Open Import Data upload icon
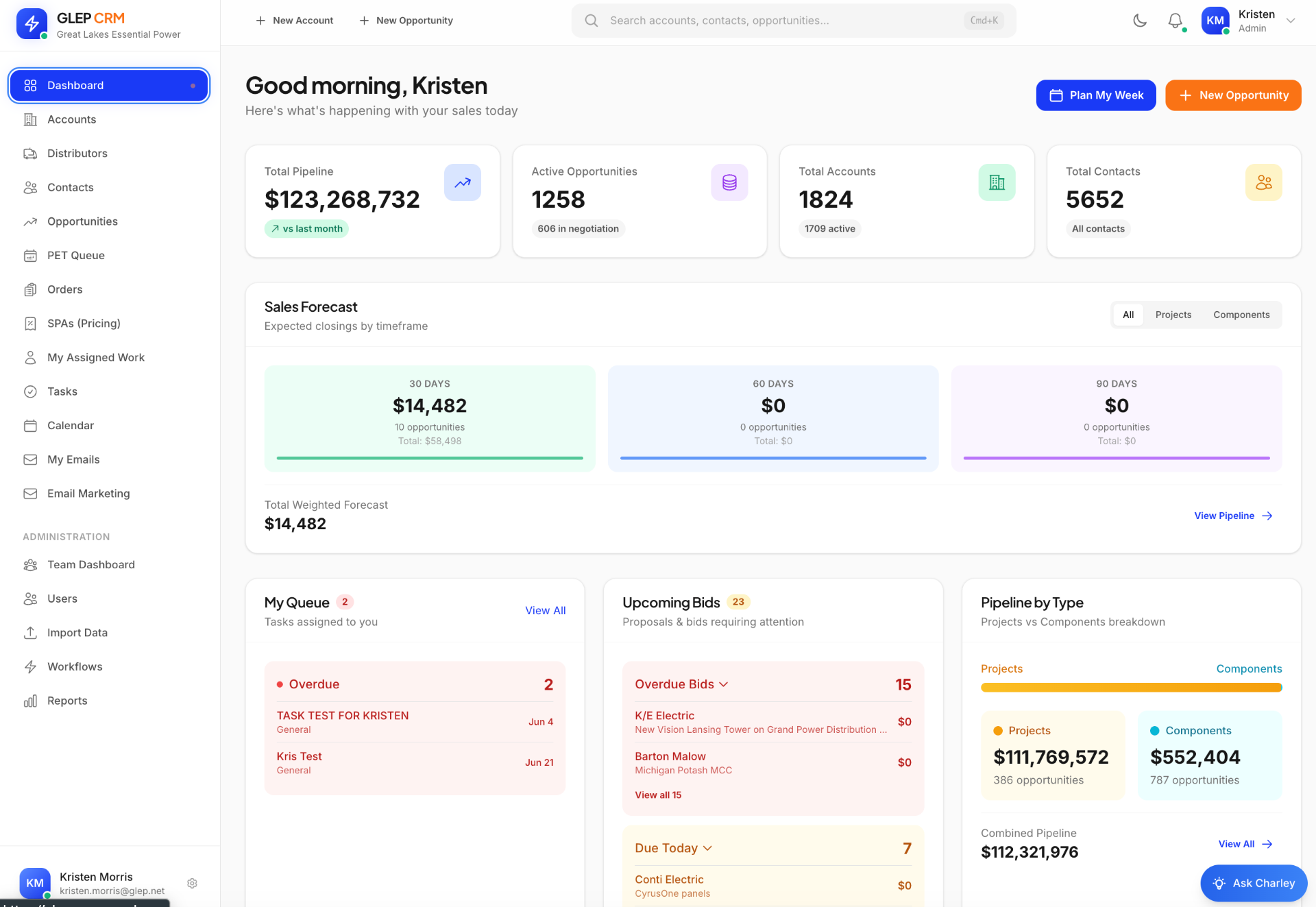Screen dimensions: 1316x907 [30, 633]
